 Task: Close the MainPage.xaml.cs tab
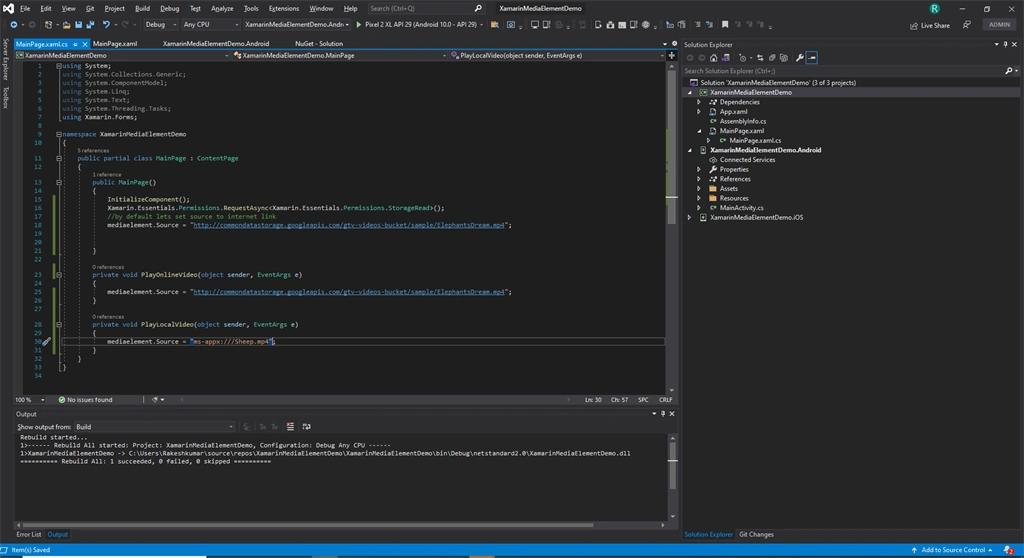click(x=85, y=44)
